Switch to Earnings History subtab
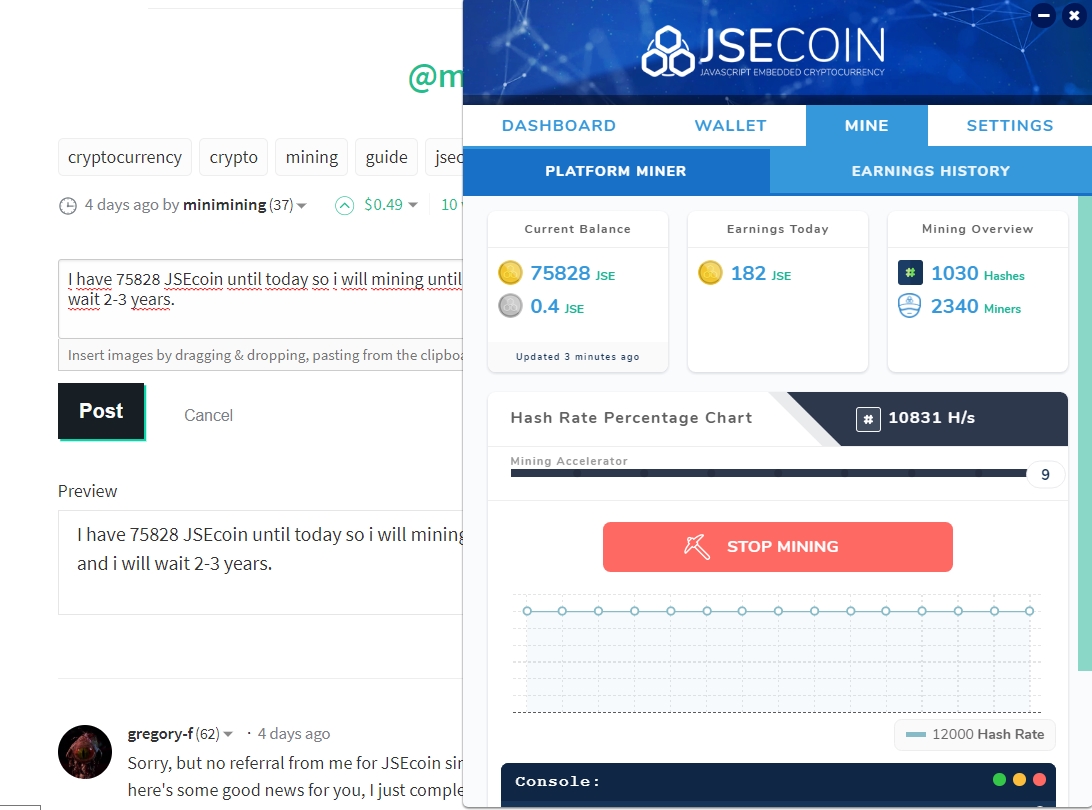Image resolution: width=1092 pixels, height=810 pixels. 930,171
